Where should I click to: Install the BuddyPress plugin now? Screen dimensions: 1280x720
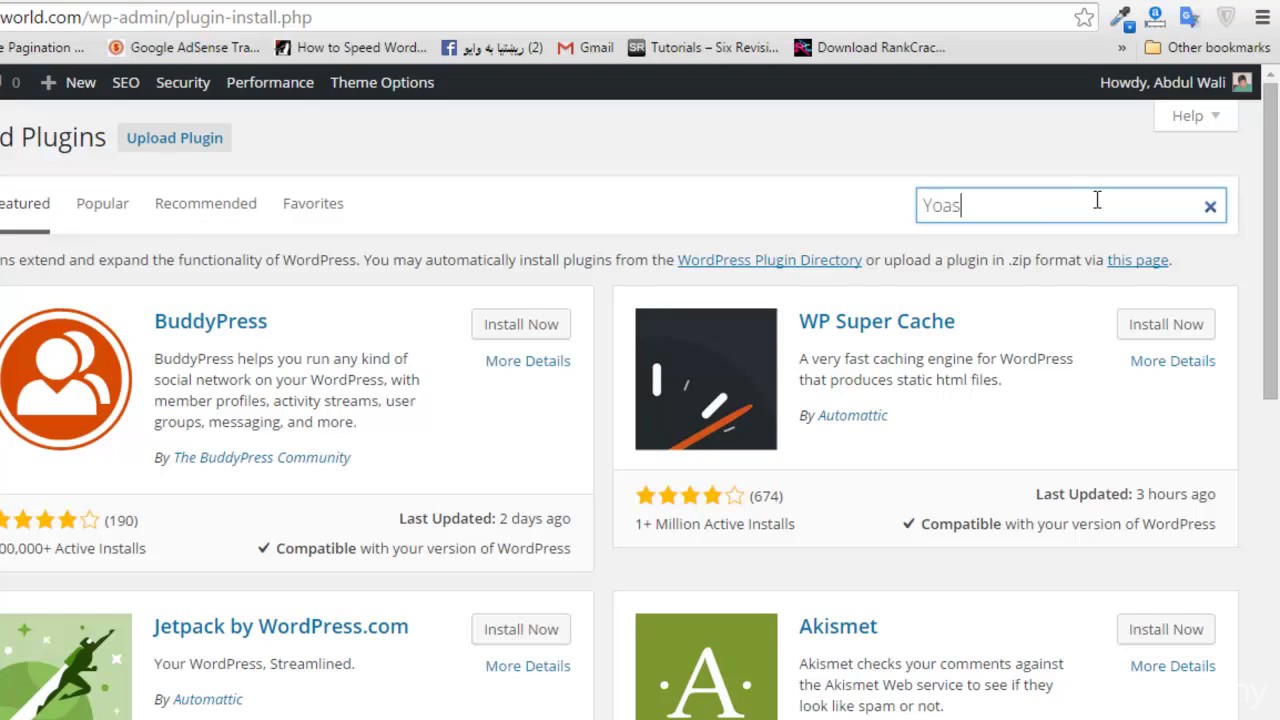tap(521, 324)
